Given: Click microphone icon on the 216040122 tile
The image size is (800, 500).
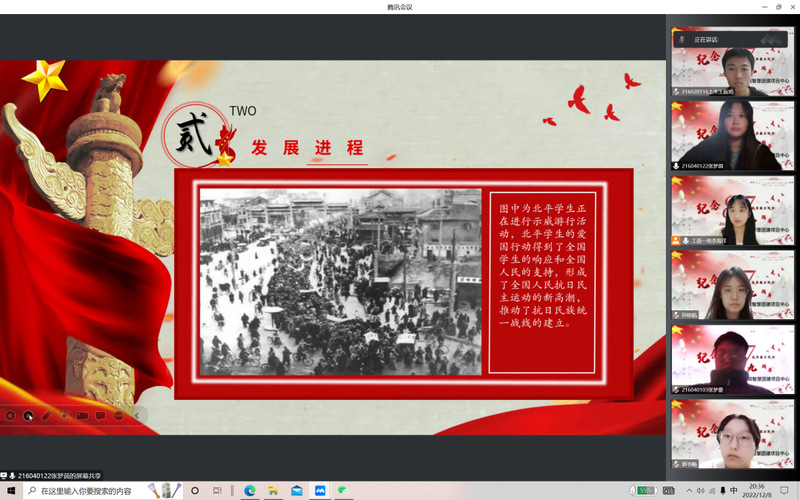Looking at the screenshot, I should pos(677,166).
